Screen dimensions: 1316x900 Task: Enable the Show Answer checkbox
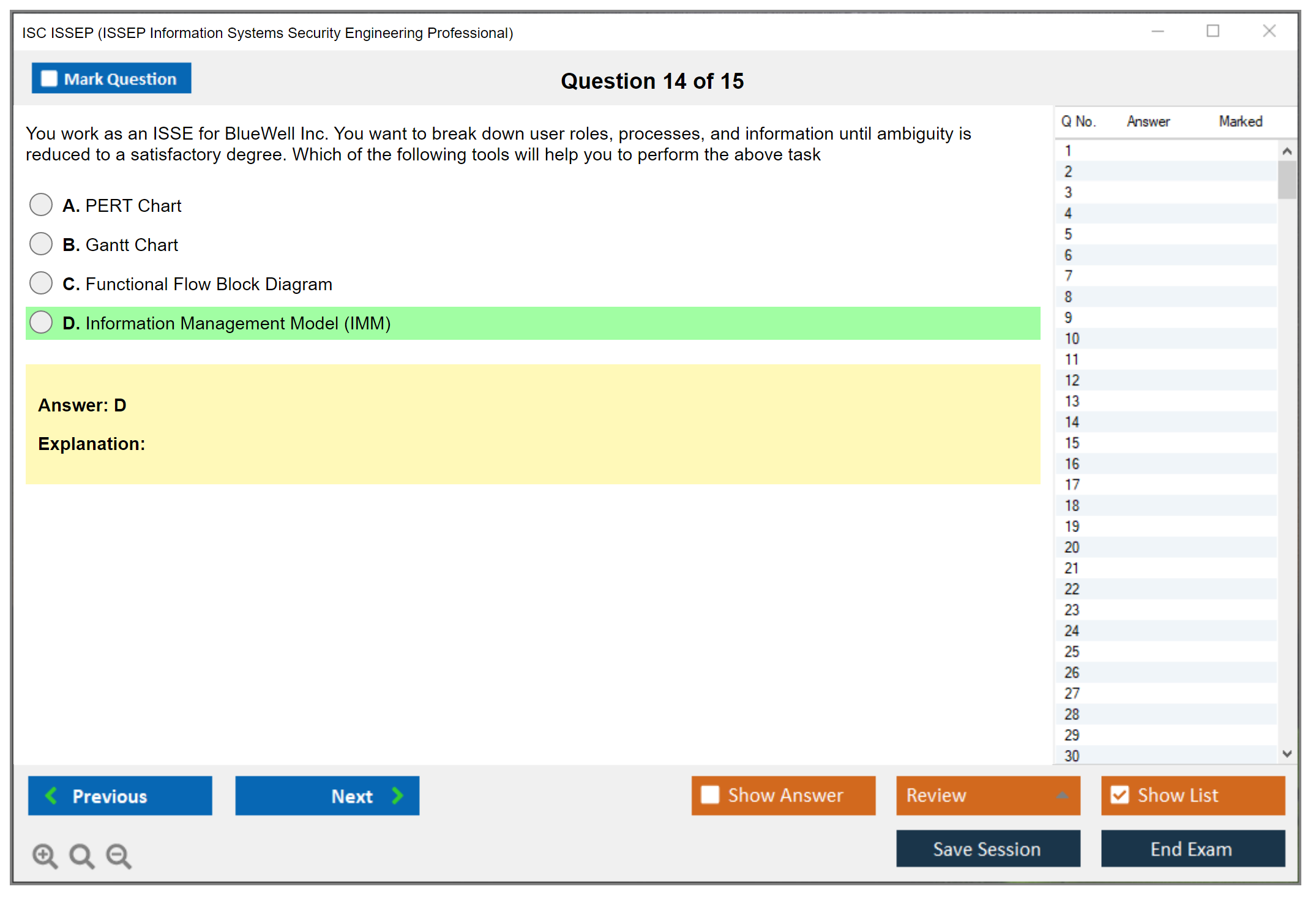pos(710,795)
